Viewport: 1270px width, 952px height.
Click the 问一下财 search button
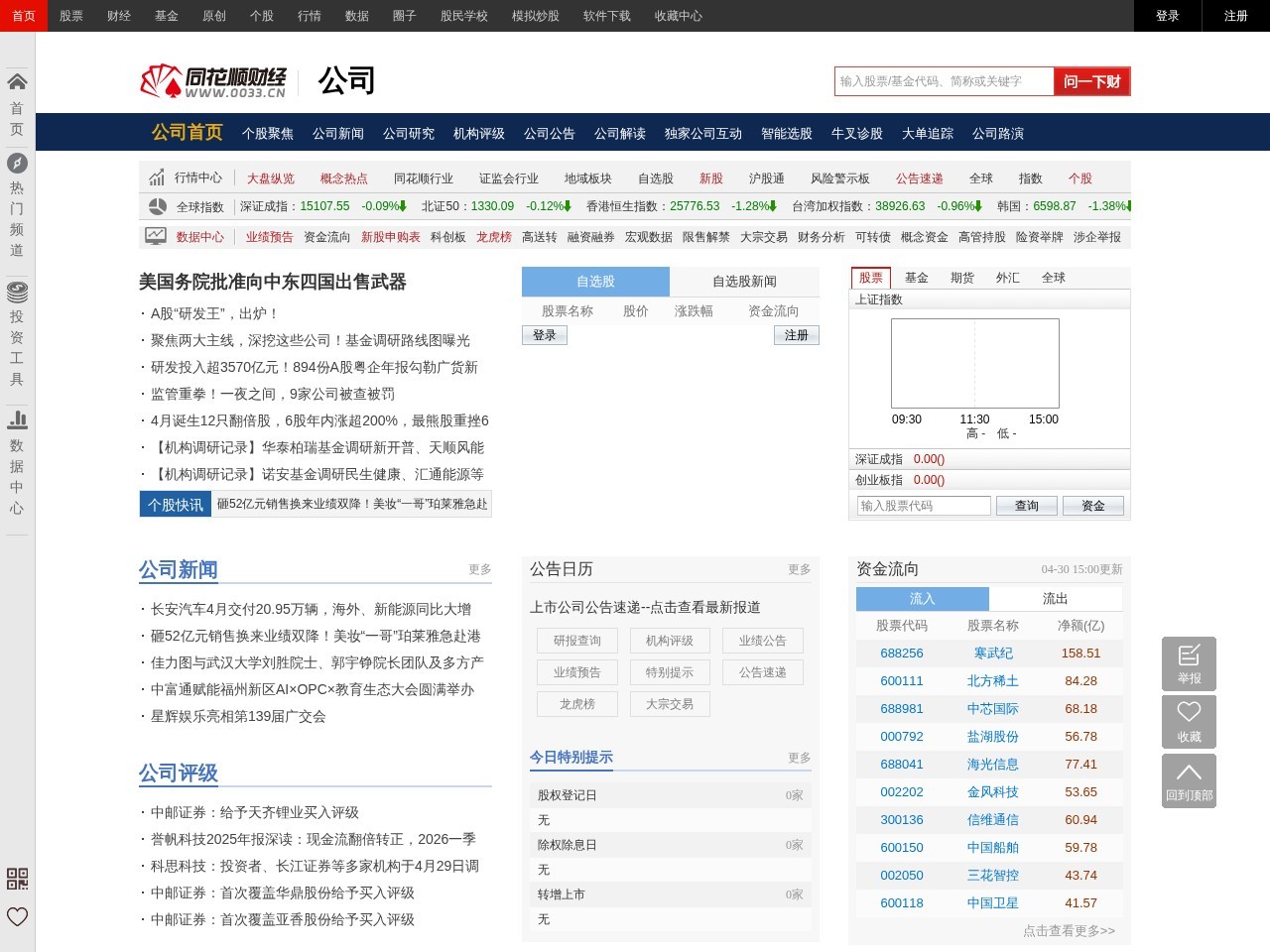pyautogui.click(x=1091, y=81)
